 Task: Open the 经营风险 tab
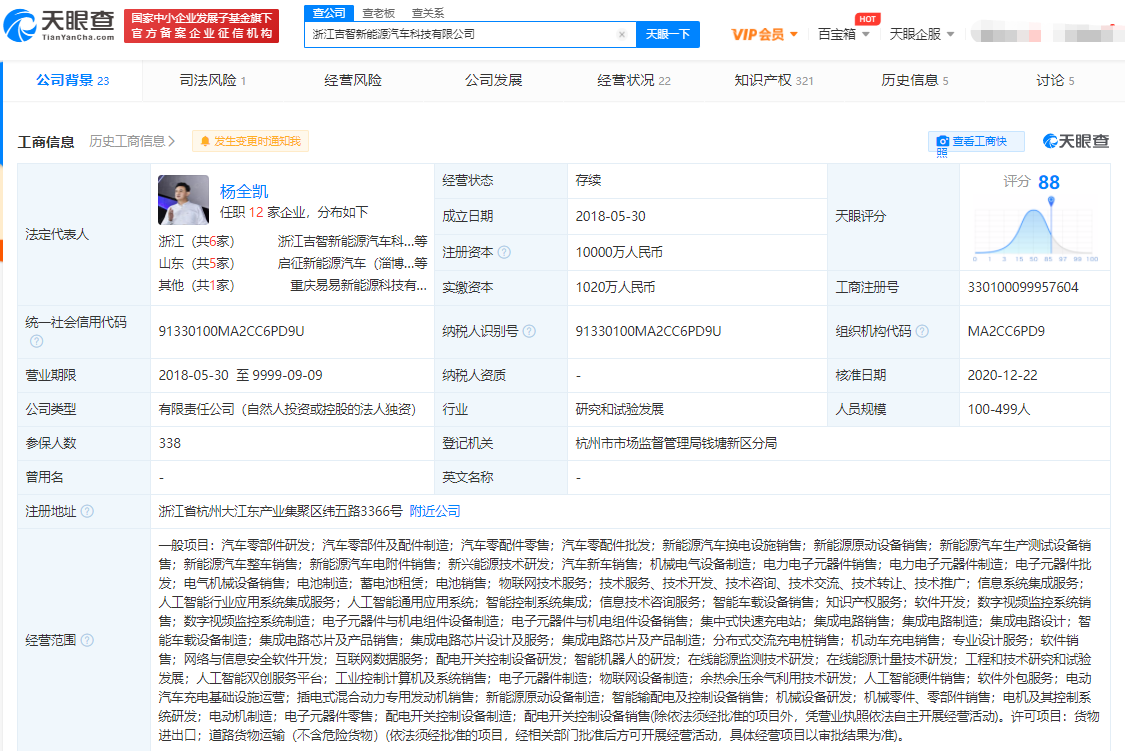353,80
